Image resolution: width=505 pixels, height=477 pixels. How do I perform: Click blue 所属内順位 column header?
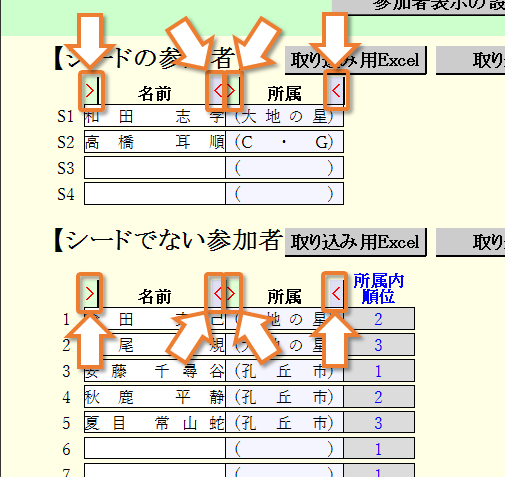tap(379, 289)
